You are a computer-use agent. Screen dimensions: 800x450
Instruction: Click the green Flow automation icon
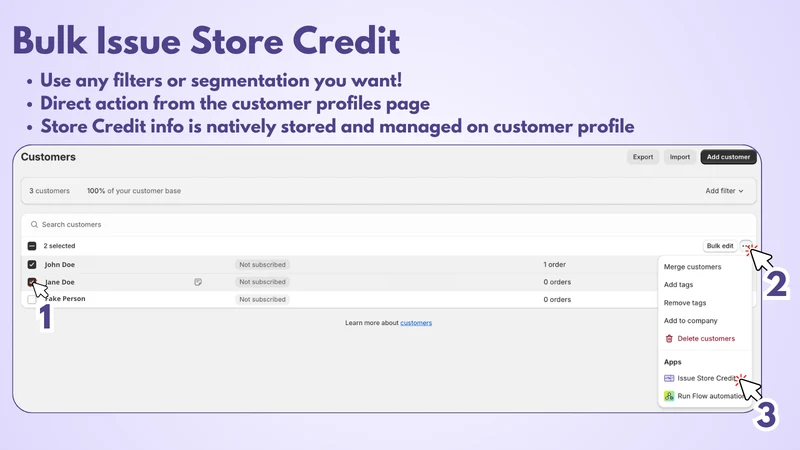click(x=669, y=396)
